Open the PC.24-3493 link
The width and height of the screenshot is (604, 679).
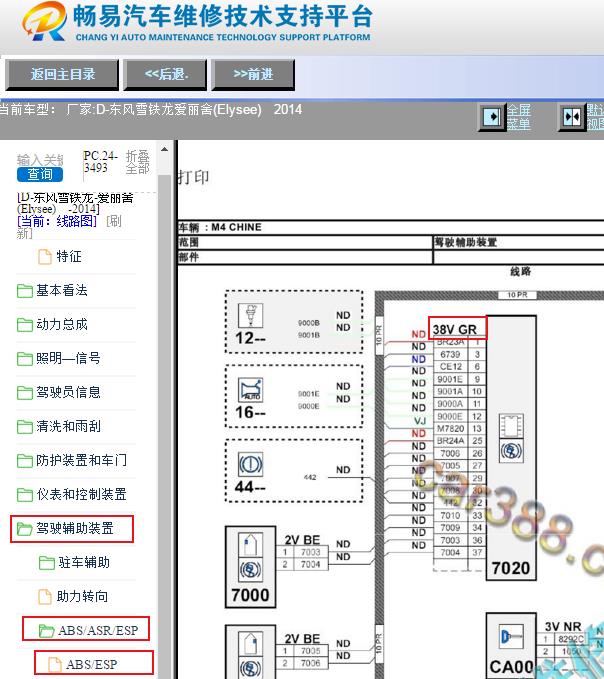pos(100,162)
